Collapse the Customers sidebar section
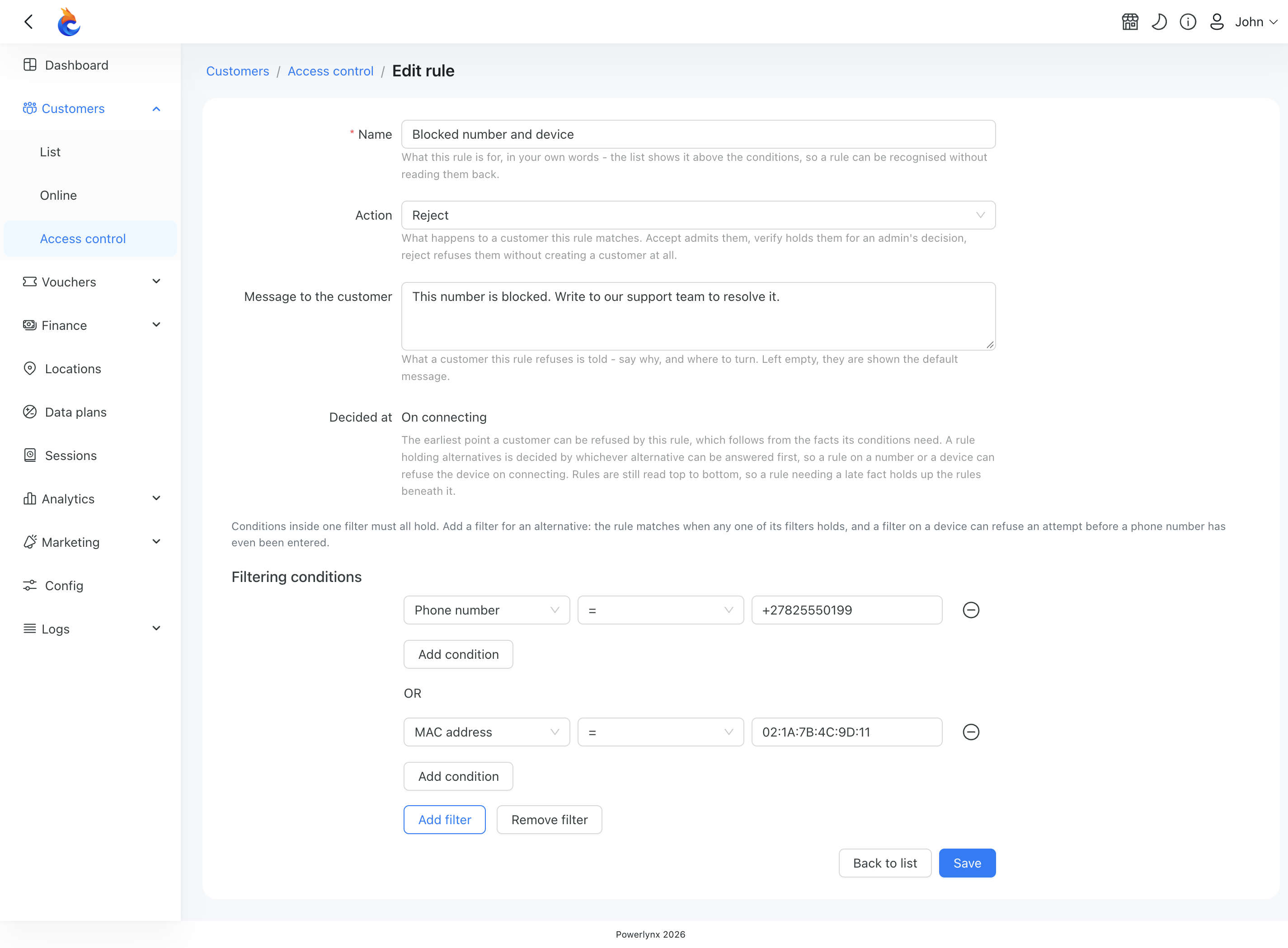1288x948 pixels. (90, 108)
